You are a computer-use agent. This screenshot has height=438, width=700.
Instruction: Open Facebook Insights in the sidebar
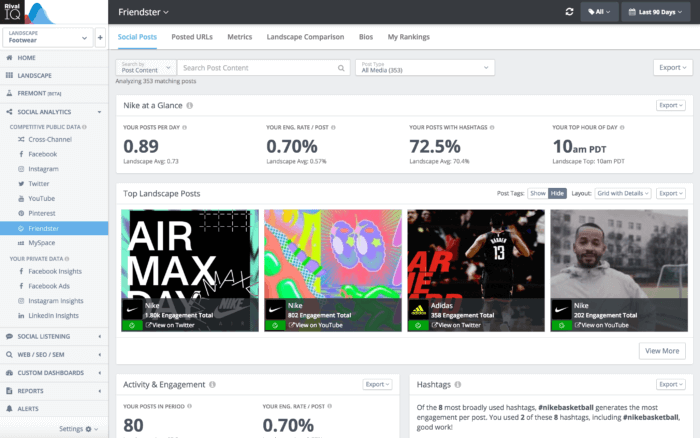coord(54,271)
